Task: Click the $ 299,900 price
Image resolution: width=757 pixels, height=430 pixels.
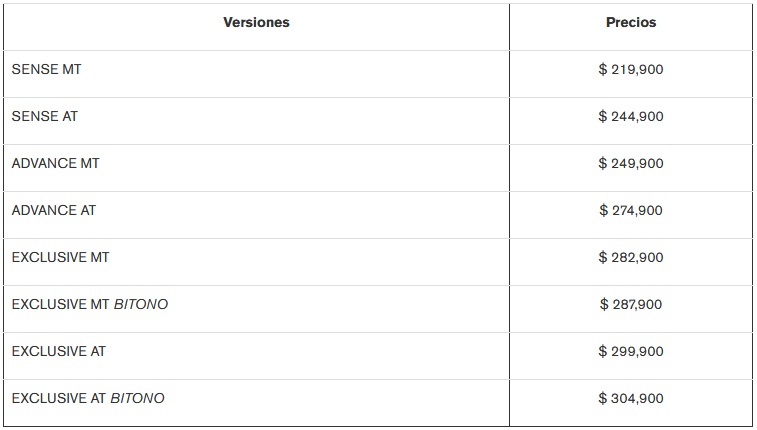Action: coord(631,352)
